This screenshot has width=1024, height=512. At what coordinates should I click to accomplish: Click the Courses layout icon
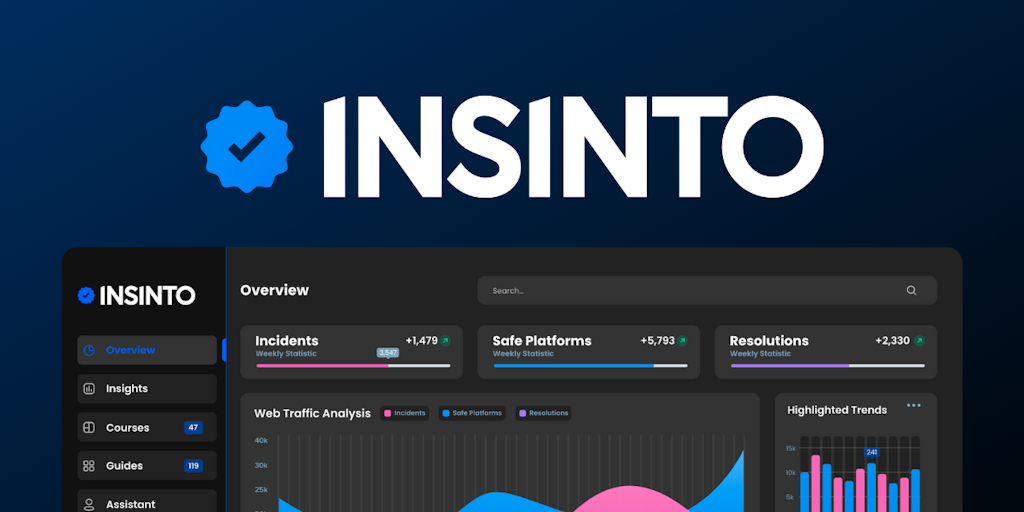coord(89,428)
